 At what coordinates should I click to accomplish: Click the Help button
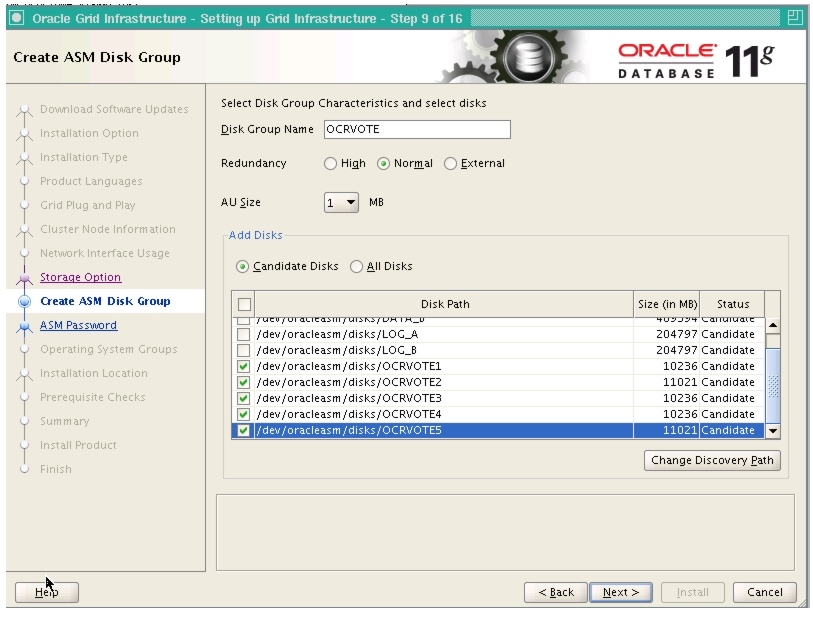[47, 592]
